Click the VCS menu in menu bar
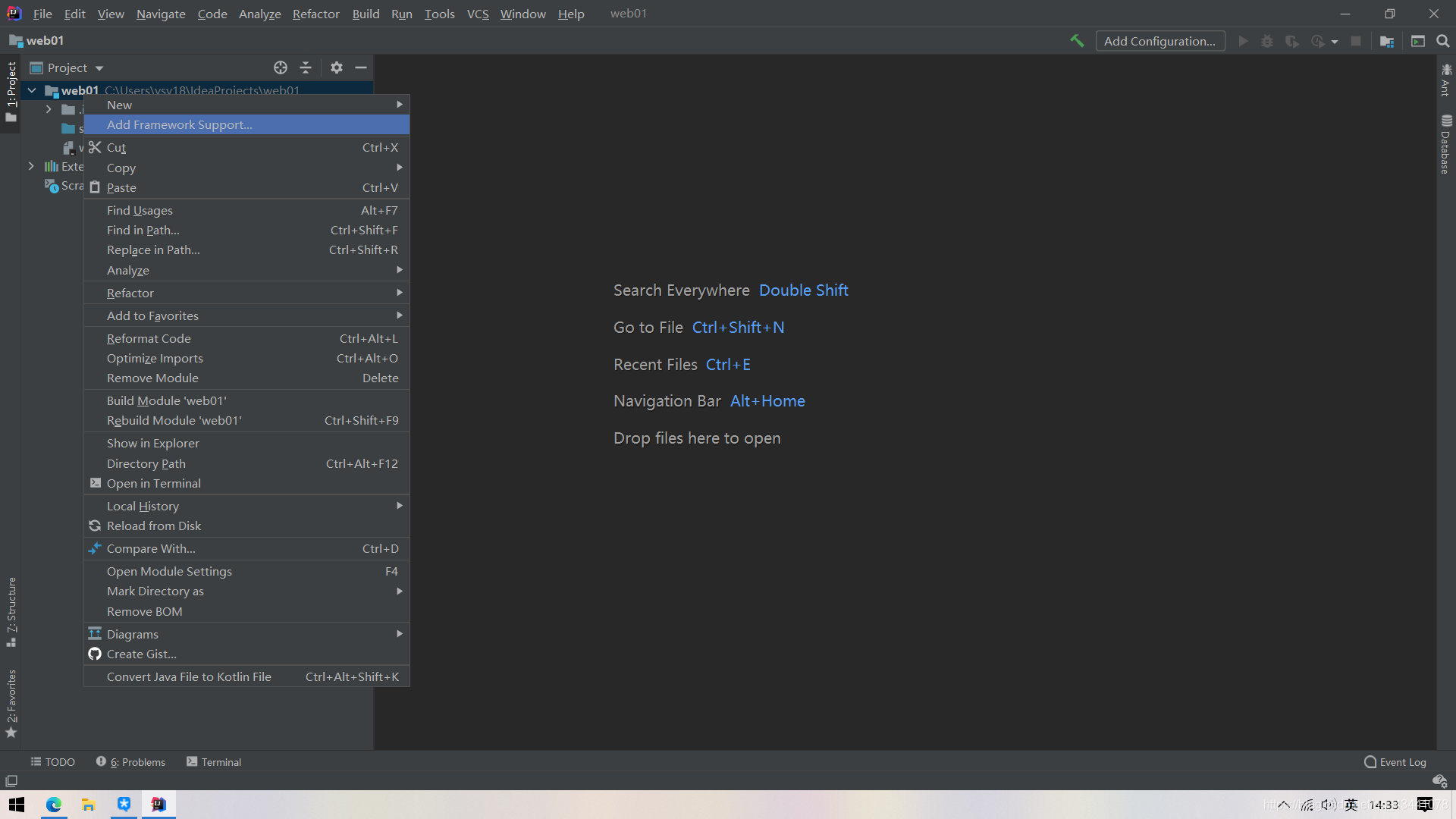 tap(478, 13)
